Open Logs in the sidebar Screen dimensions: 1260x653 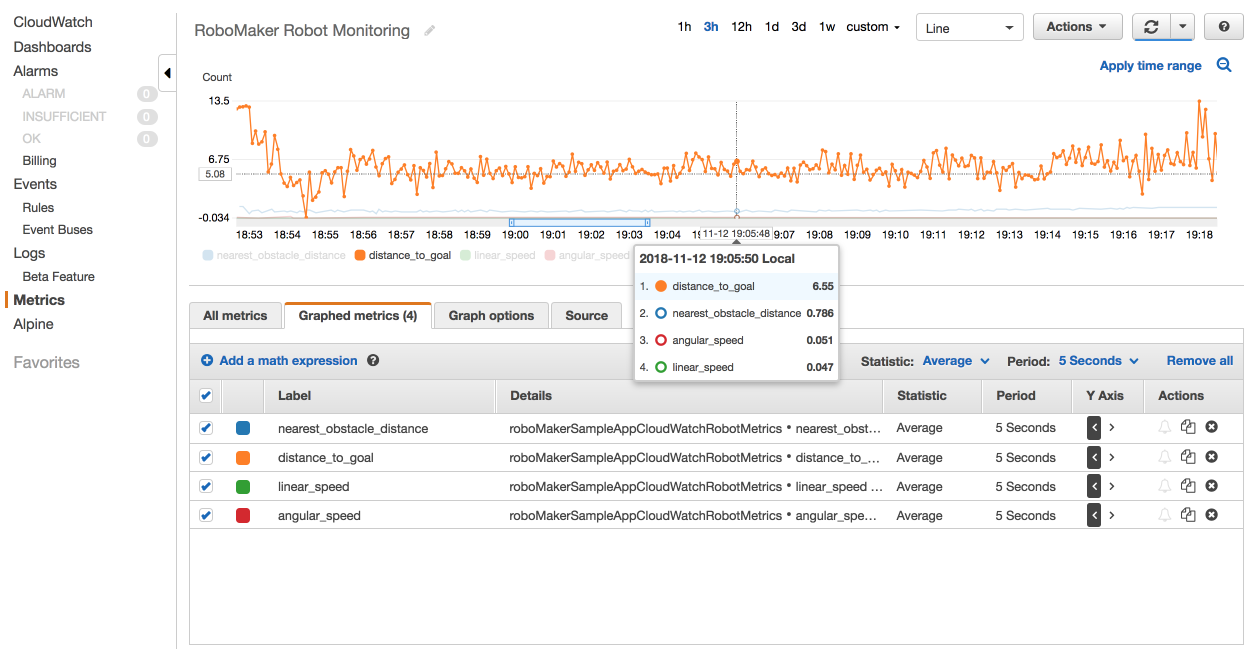[29, 253]
